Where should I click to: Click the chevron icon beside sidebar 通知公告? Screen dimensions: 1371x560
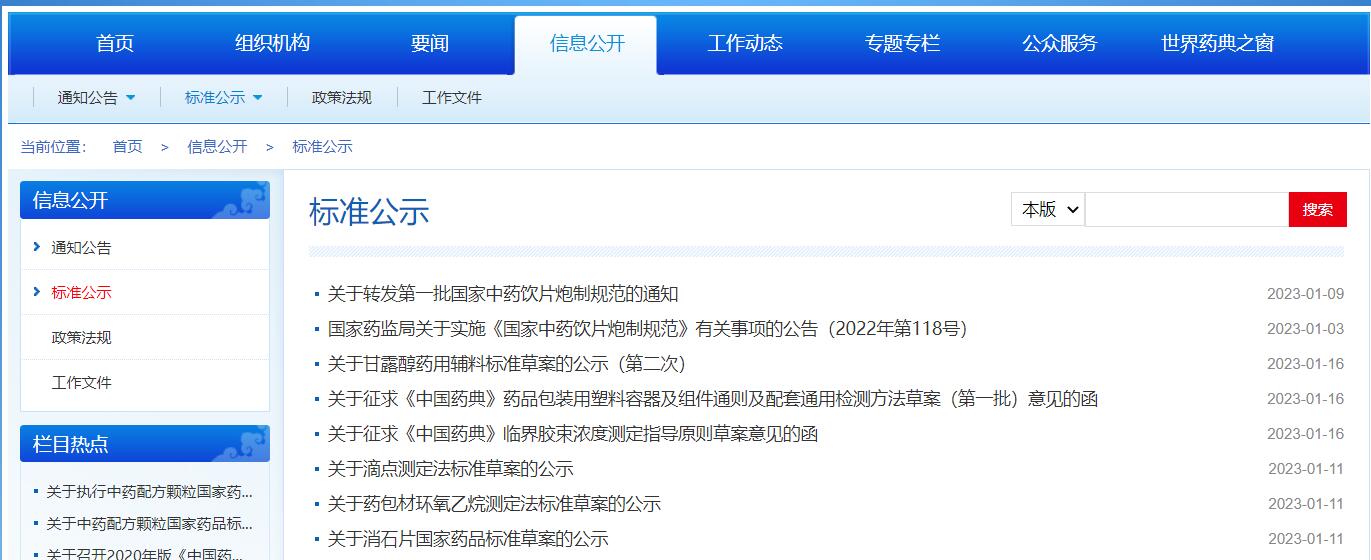pyautogui.click(x=37, y=247)
